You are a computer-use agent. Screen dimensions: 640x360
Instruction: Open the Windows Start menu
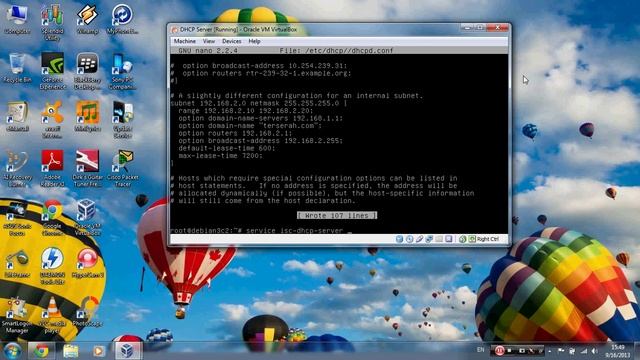12,351
